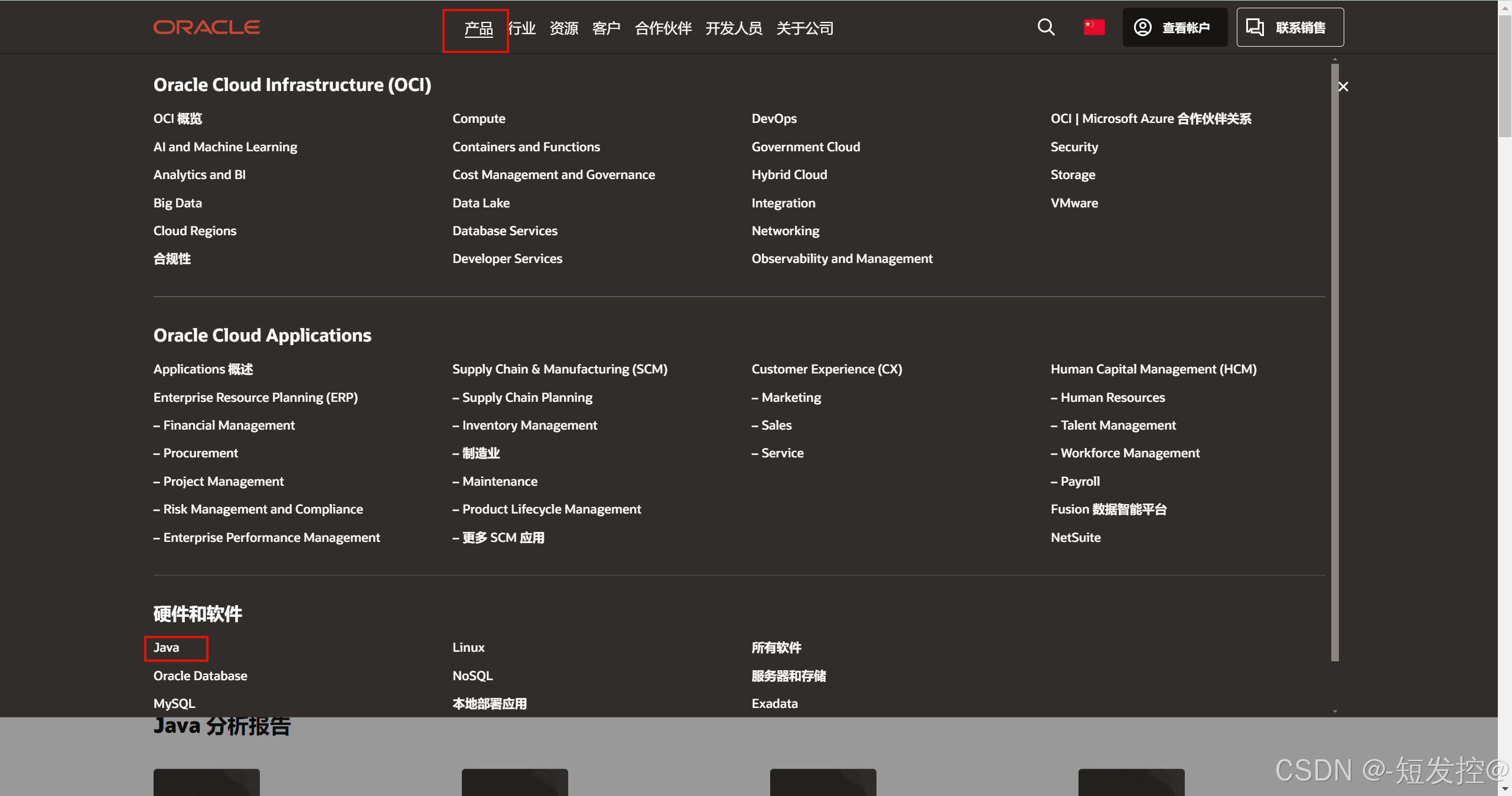Open OCI | Microsoft Azure 合作伙伴关系
1512x796 pixels.
[1151, 119]
